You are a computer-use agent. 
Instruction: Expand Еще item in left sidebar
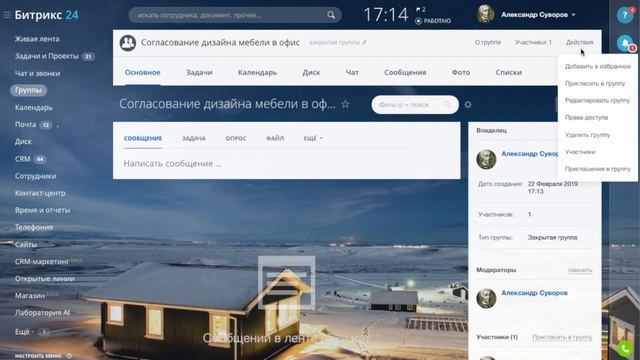pos(24,331)
